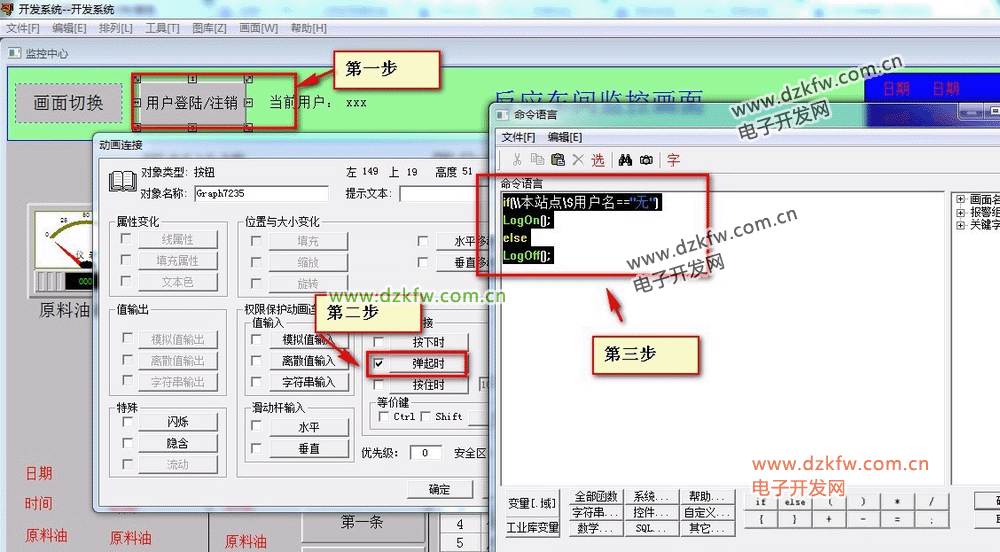
Task: Click the binoculars Find icon
Action: (x=625, y=160)
